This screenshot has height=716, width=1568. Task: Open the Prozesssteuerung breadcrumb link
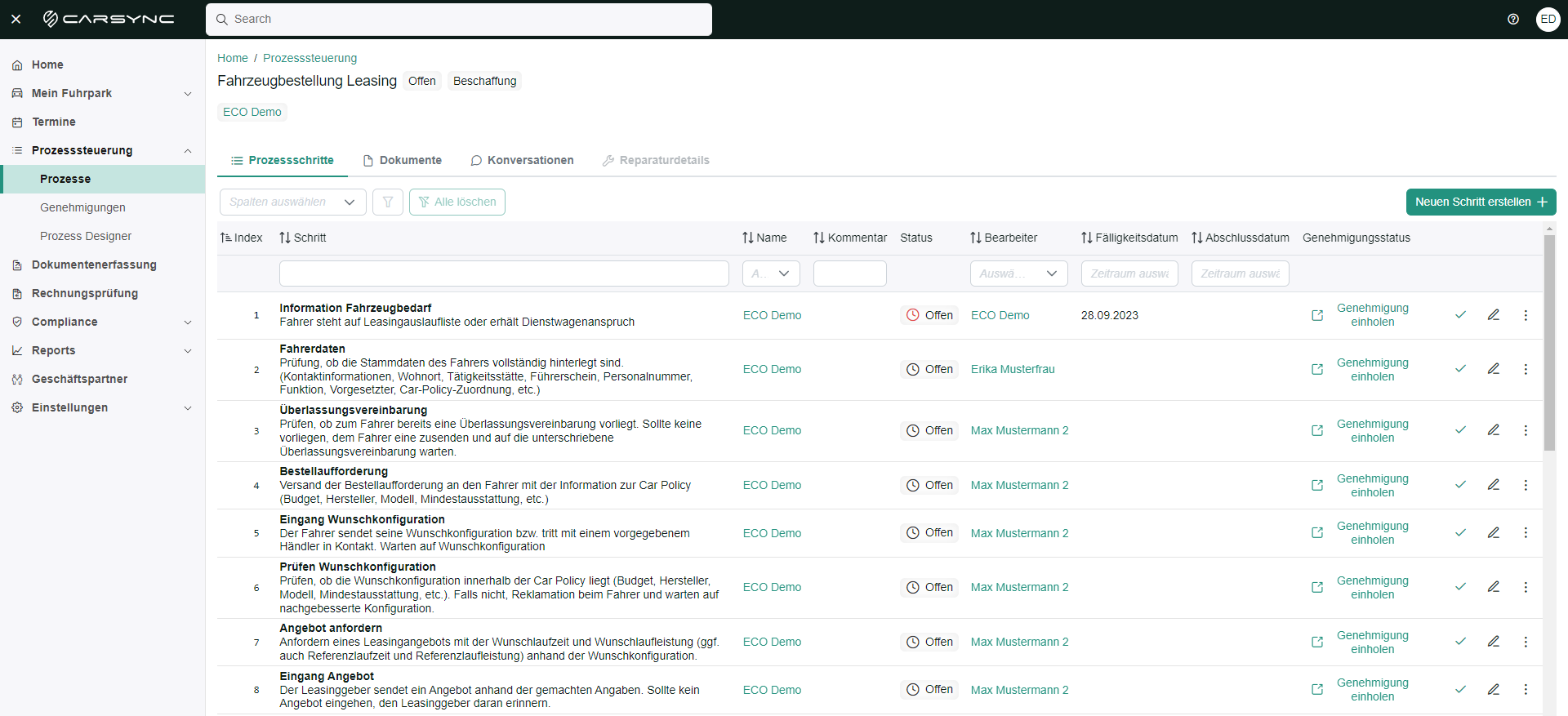pos(310,58)
